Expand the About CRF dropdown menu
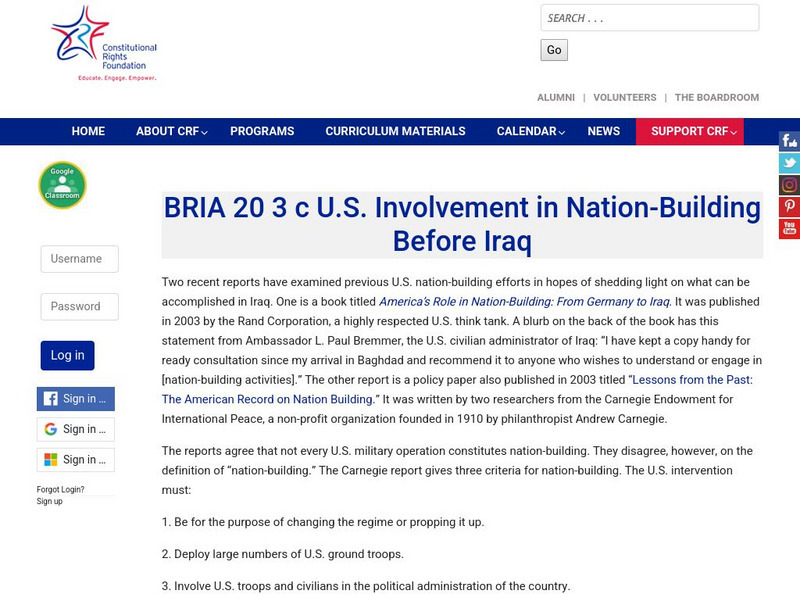Viewport: 800px width, 594px height. pos(171,131)
